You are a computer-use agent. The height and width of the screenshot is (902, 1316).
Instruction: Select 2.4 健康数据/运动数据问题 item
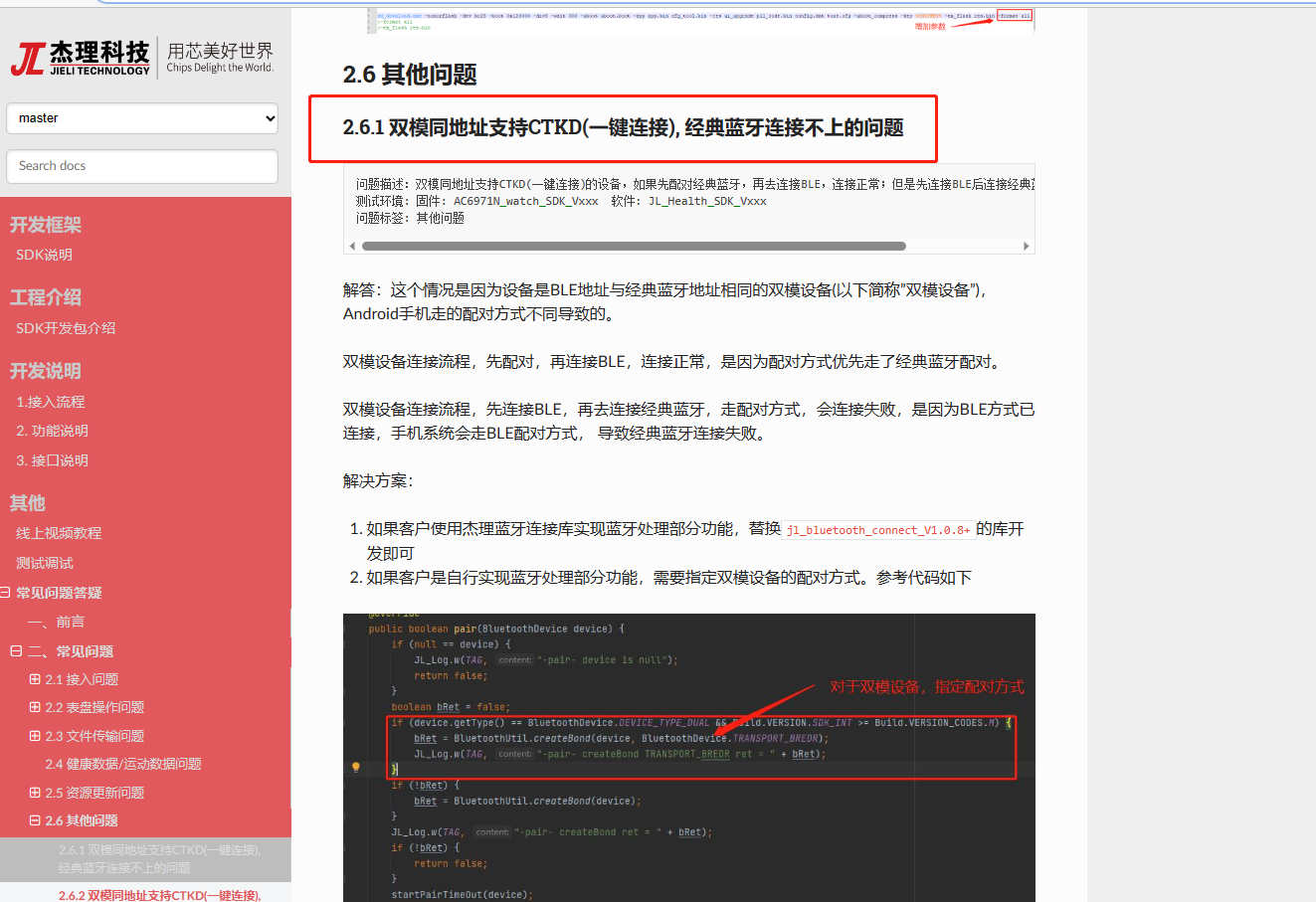pos(123,764)
